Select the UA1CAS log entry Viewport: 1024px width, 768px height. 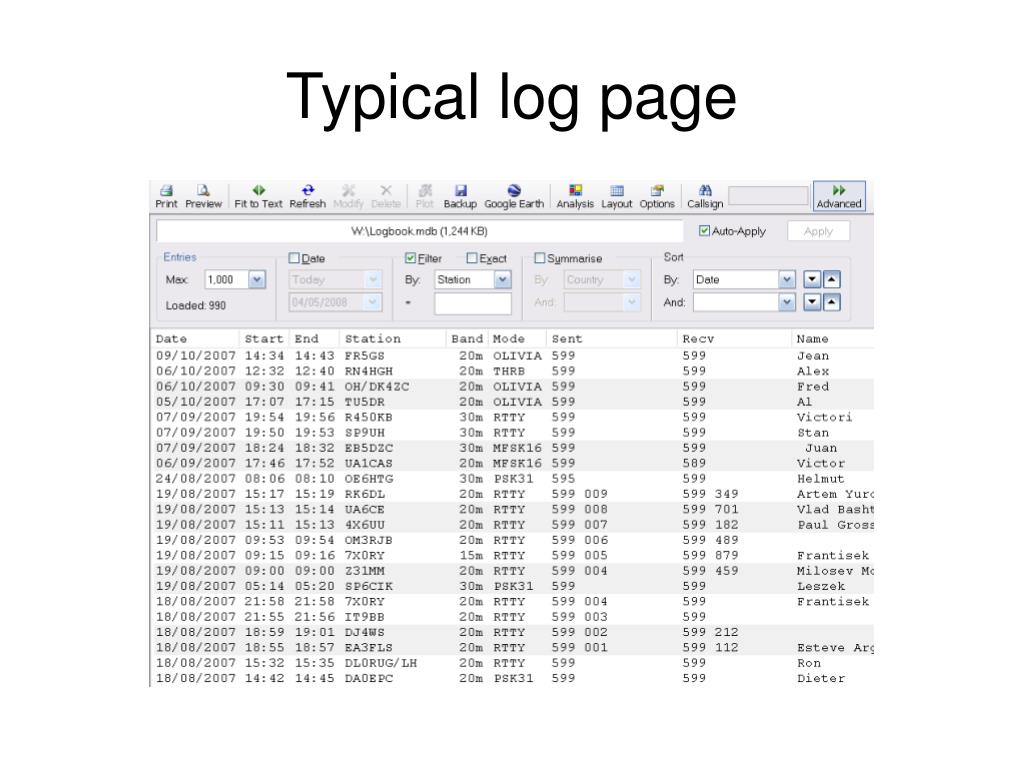513,463
